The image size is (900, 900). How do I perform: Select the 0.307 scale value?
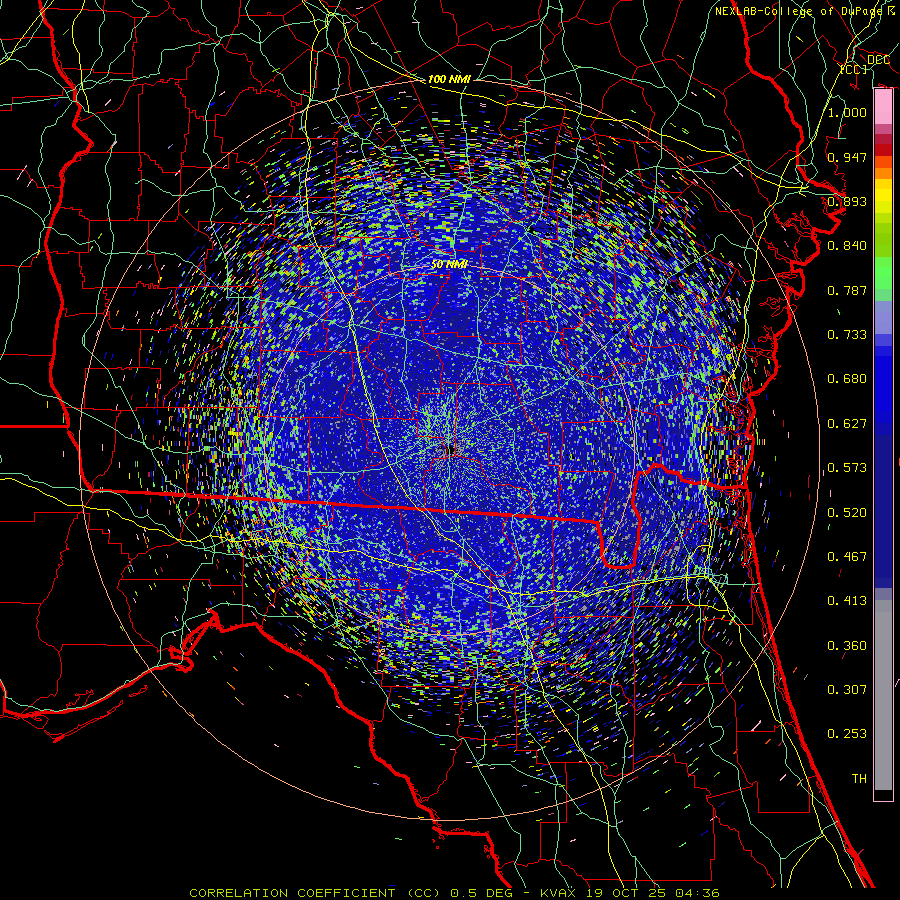tap(847, 690)
